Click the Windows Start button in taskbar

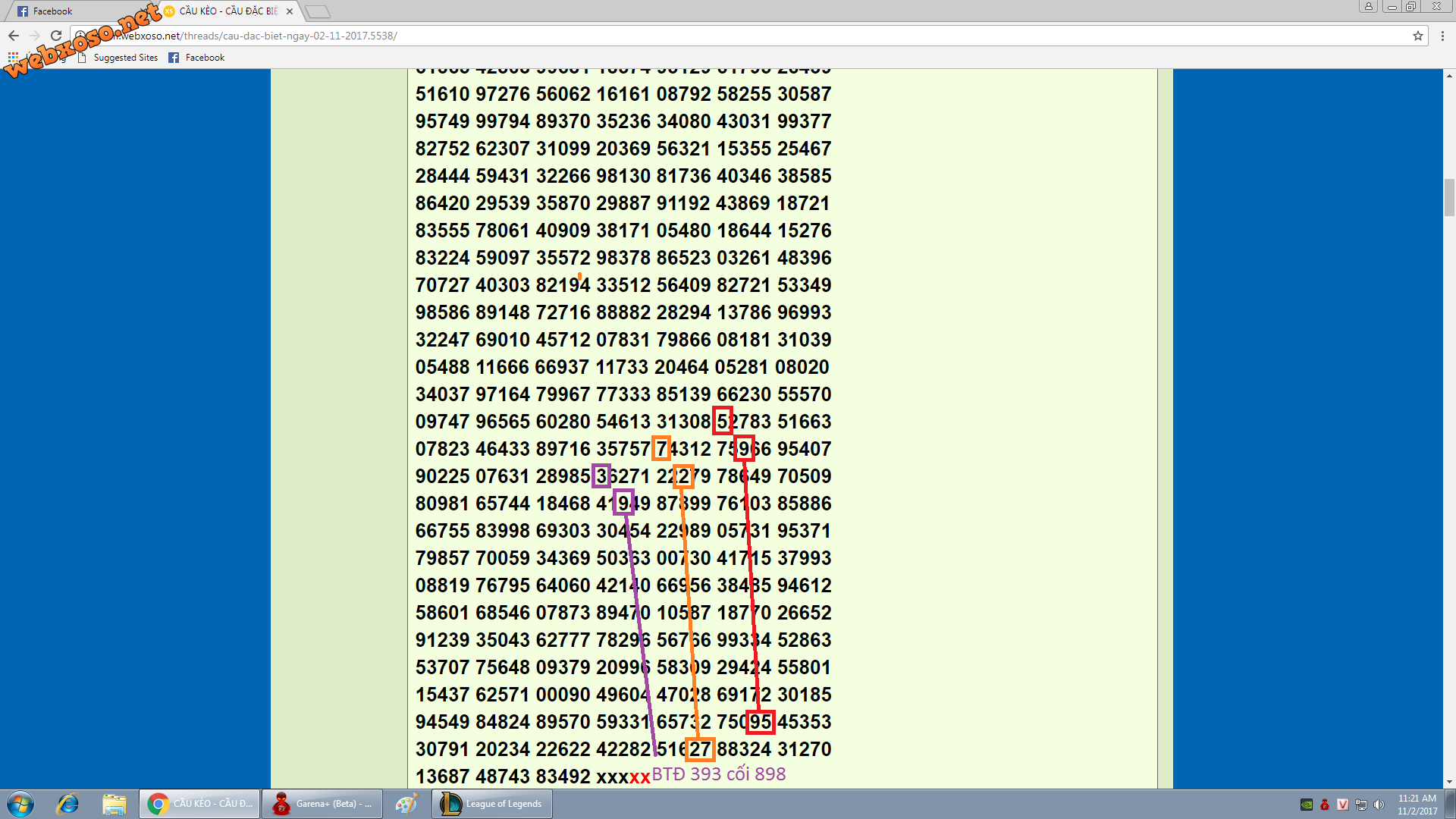click(15, 803)
